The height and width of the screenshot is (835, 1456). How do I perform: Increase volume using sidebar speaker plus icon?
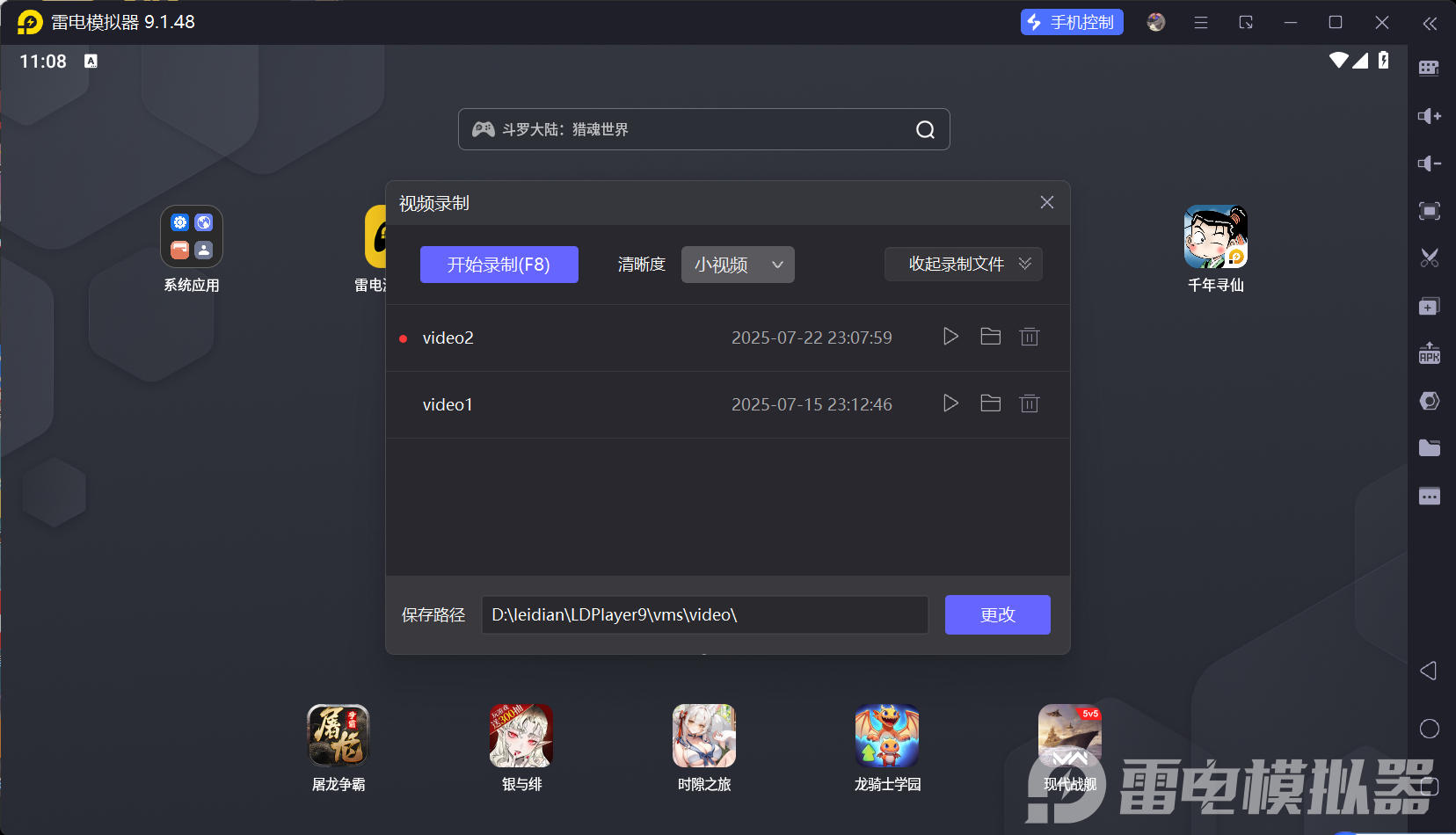pos(1430,116)
